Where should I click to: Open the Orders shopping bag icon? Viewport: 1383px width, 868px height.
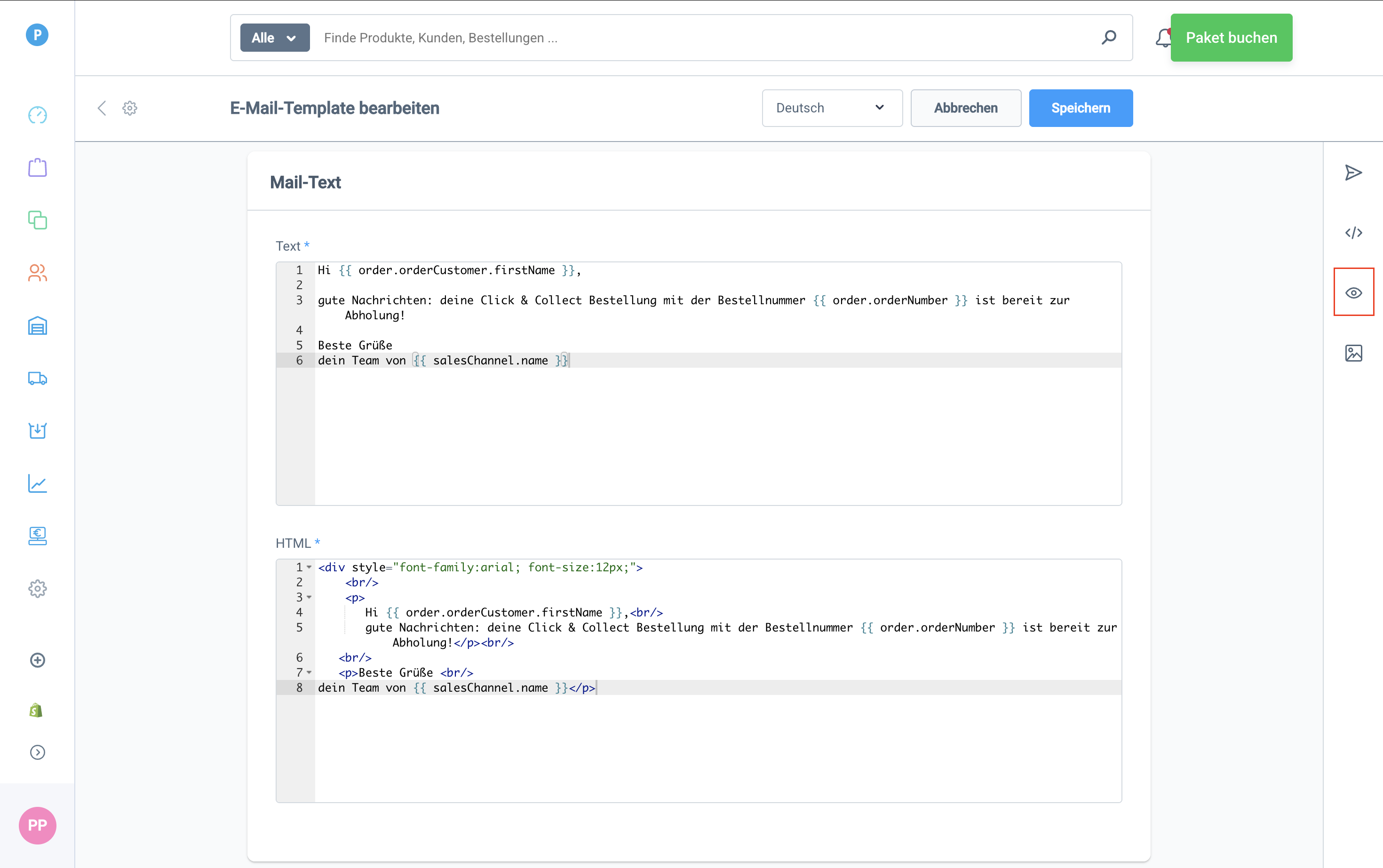[x=37, y=168]
